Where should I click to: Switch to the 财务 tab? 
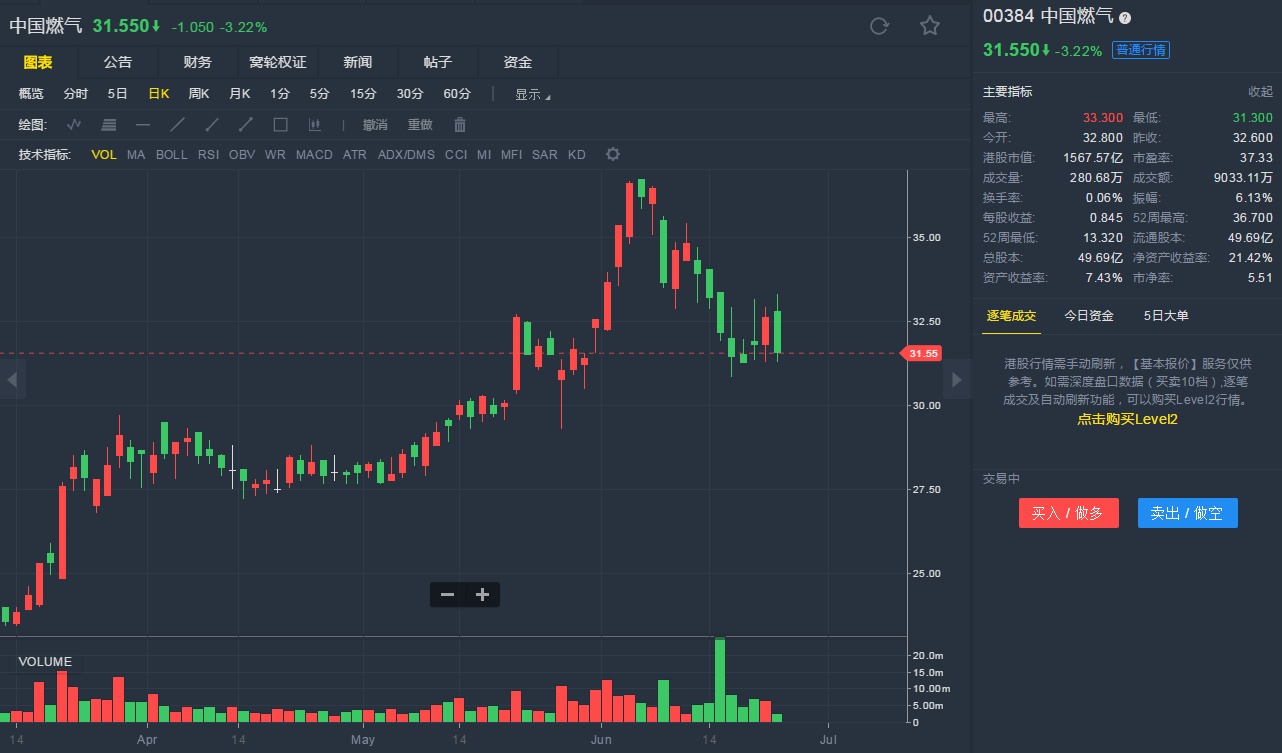[x=198, y=62]
